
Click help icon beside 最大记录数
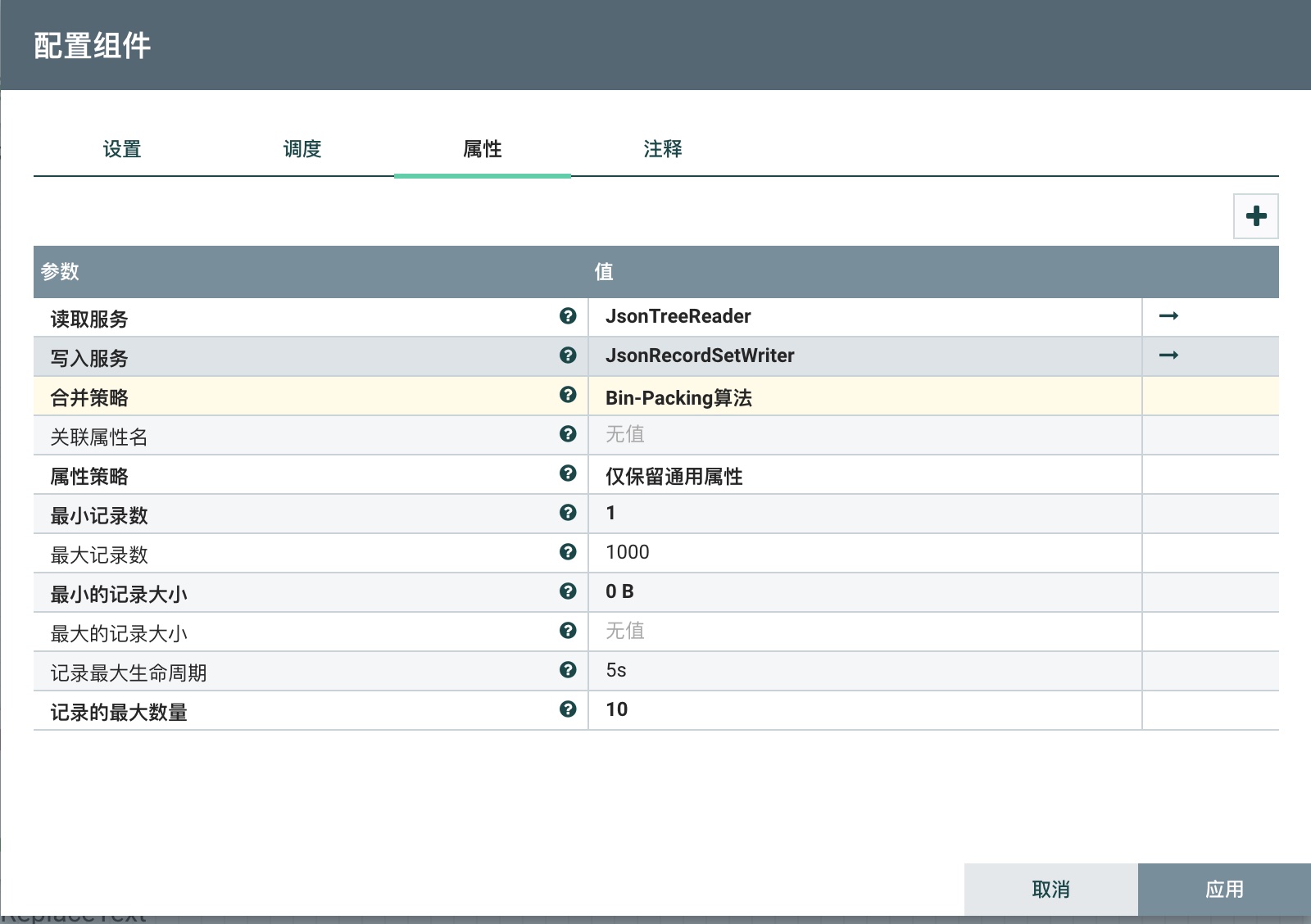point(568,552)
